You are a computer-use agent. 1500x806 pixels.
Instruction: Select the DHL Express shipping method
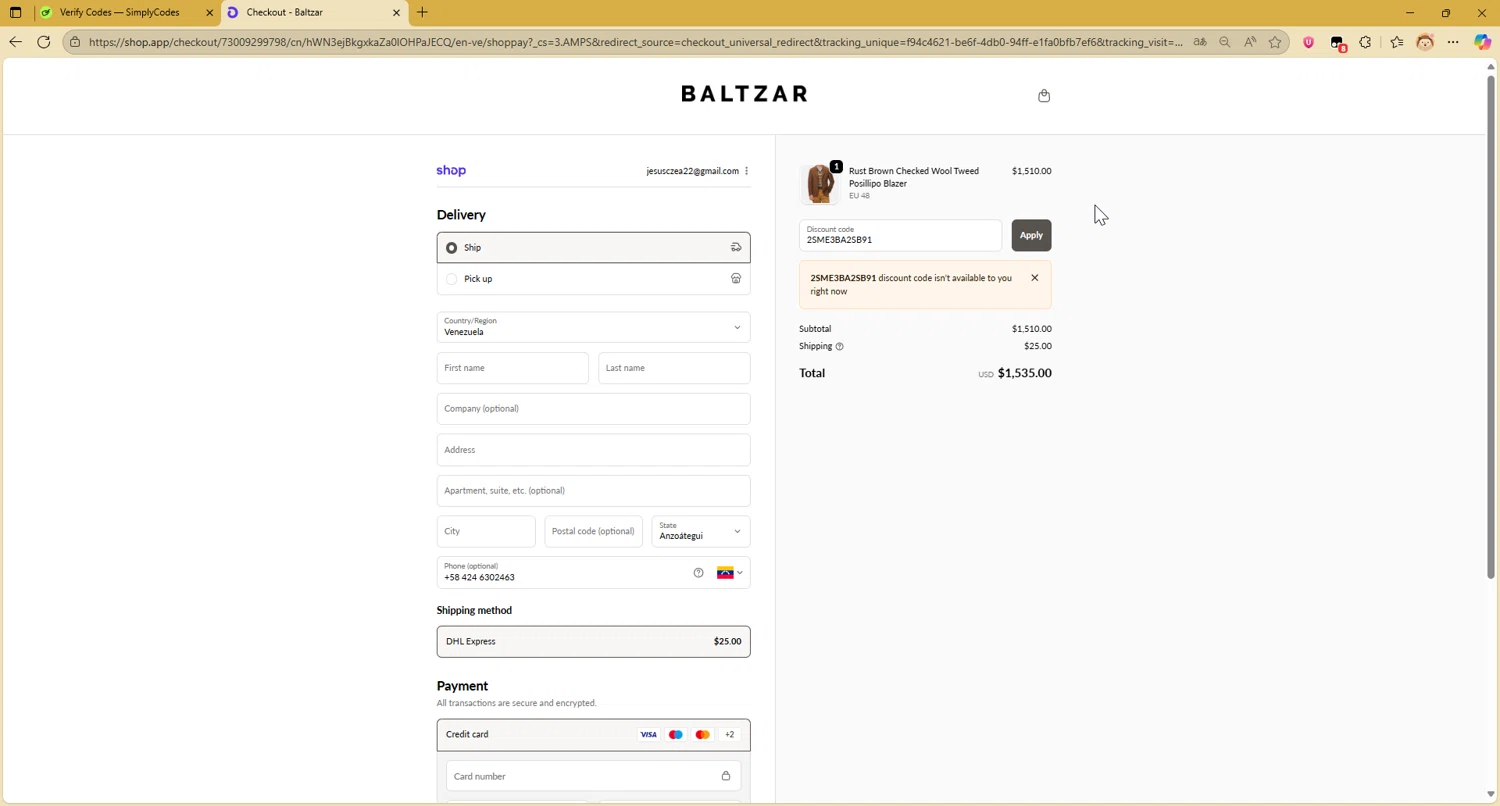[593, 641]
